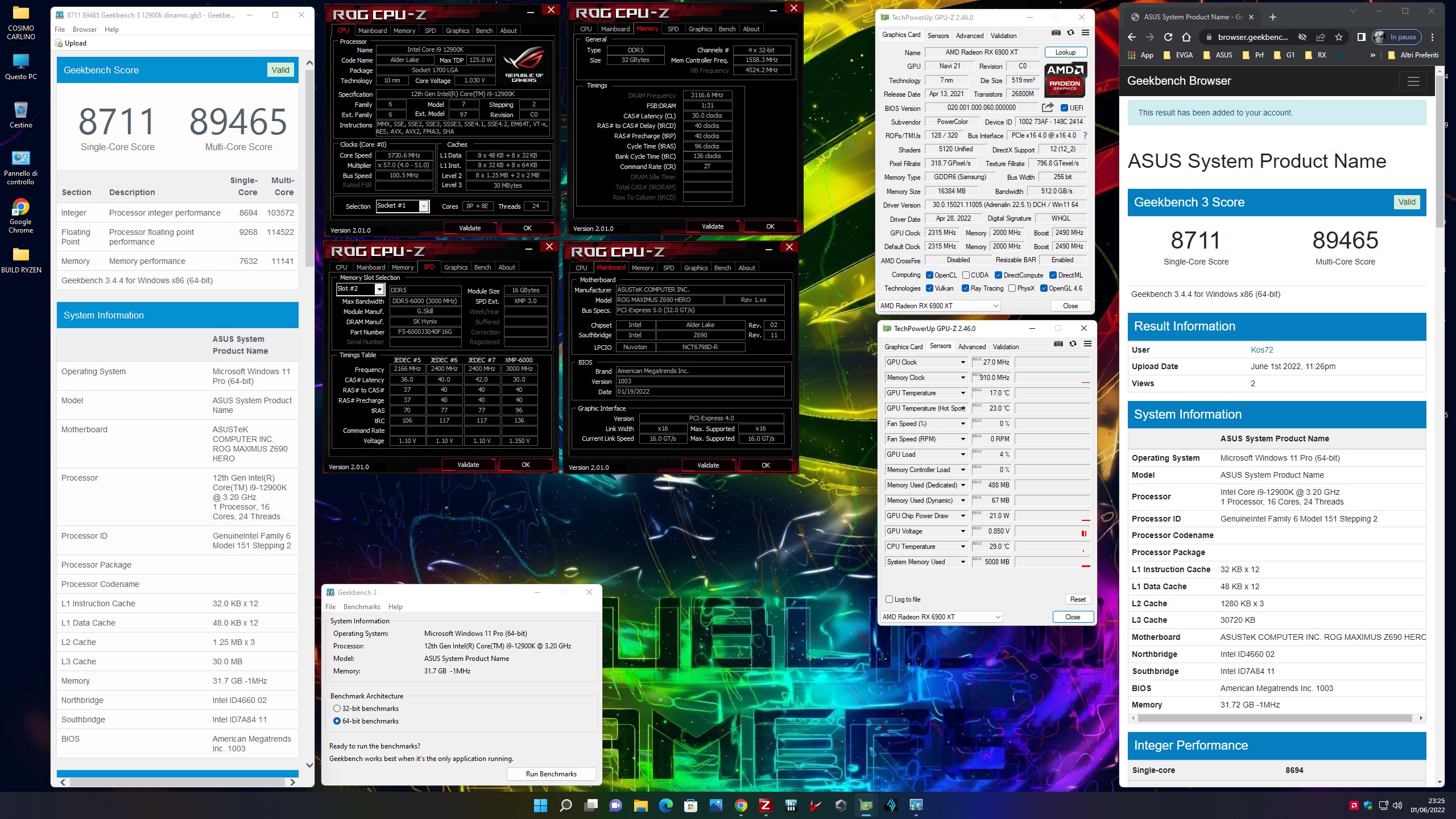
Task: Click the share icon in Chrome's address bar
Action: [1321, 37]
